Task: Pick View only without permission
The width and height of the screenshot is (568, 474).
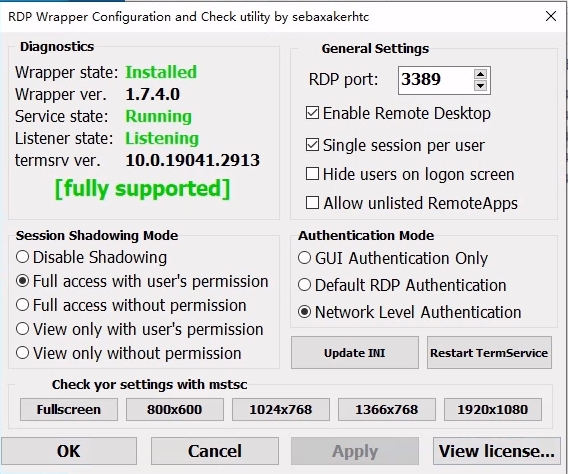Action: click(x=22, y=353)
